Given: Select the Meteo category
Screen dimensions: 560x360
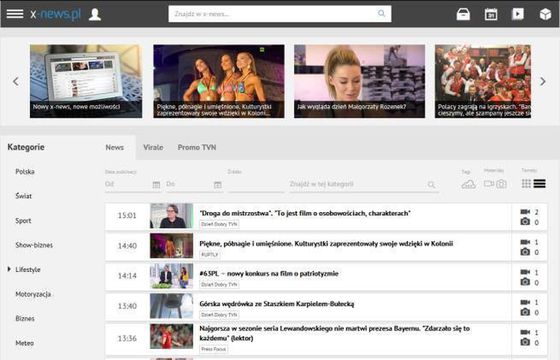Looking at the screenshot, I should 25,343.
